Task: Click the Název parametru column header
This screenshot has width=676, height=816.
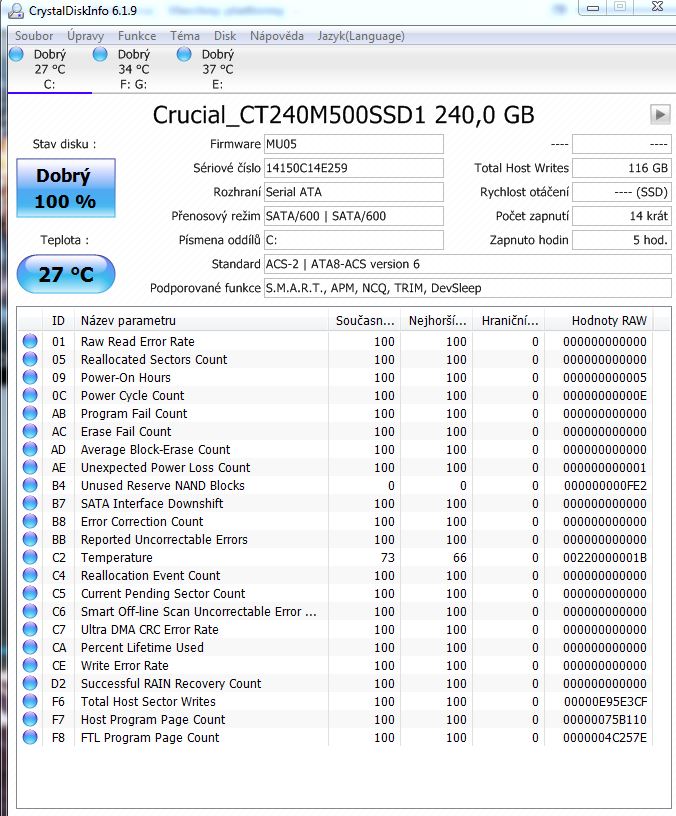Action: click(202, 321)
